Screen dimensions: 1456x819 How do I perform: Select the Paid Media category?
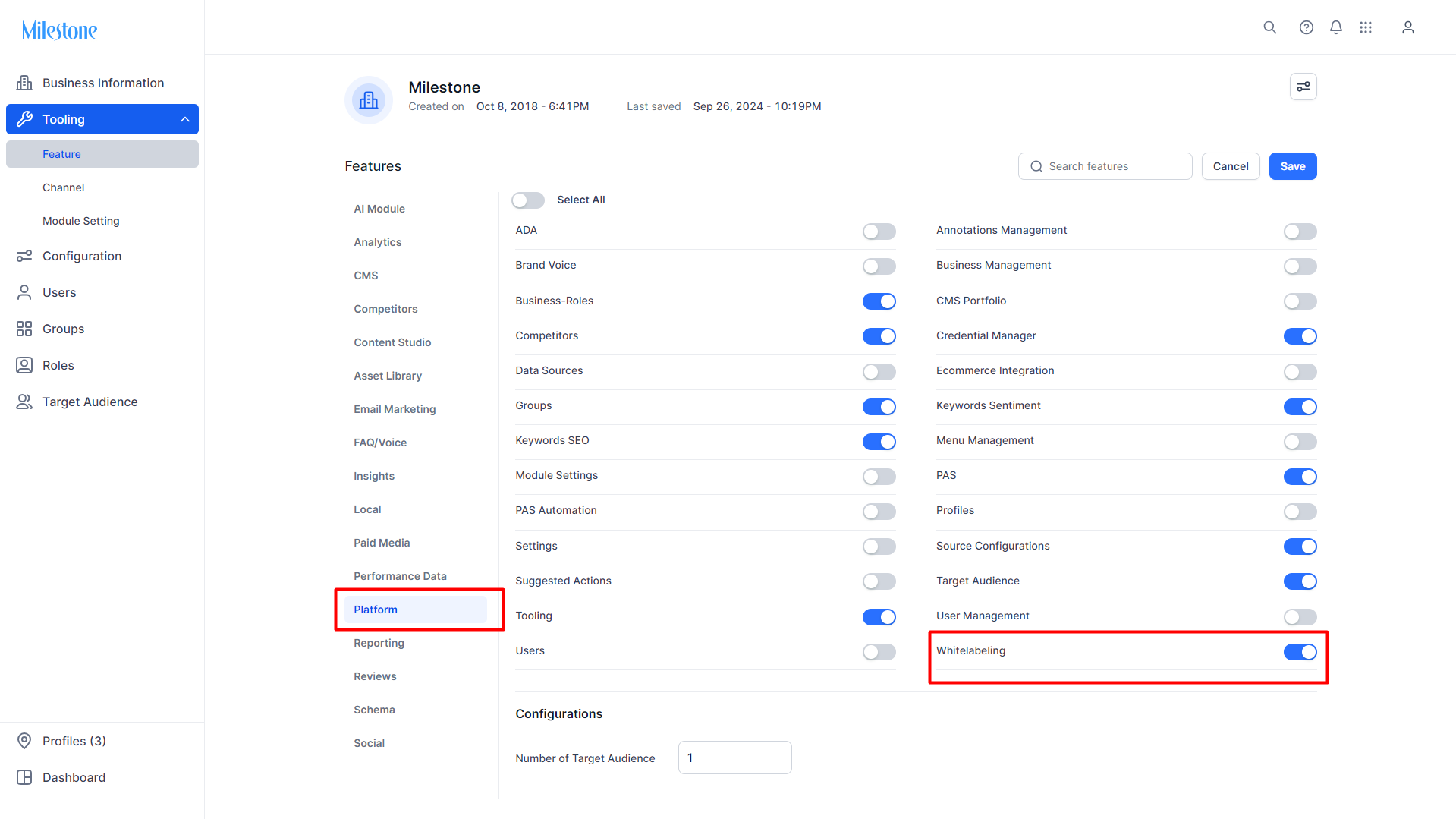[x=416, y=543]
